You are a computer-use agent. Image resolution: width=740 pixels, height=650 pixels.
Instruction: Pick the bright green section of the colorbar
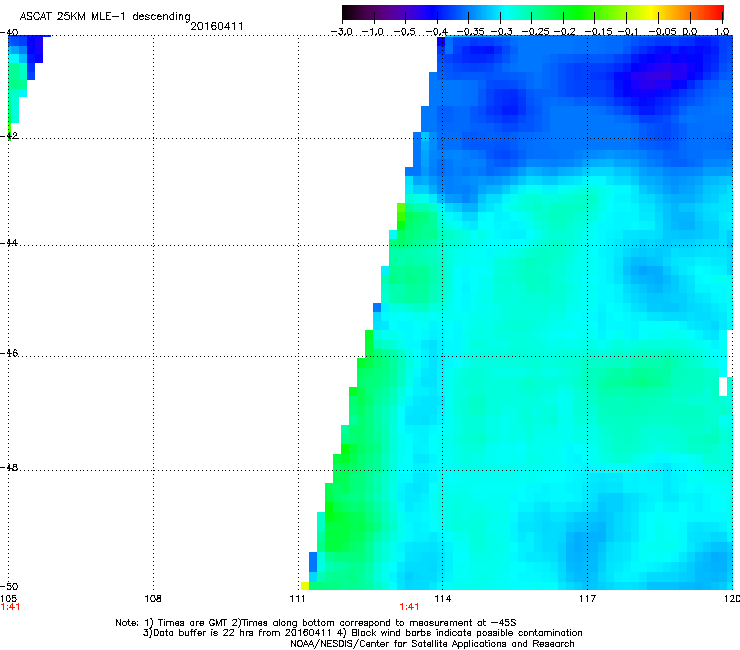tap(578, 12)
